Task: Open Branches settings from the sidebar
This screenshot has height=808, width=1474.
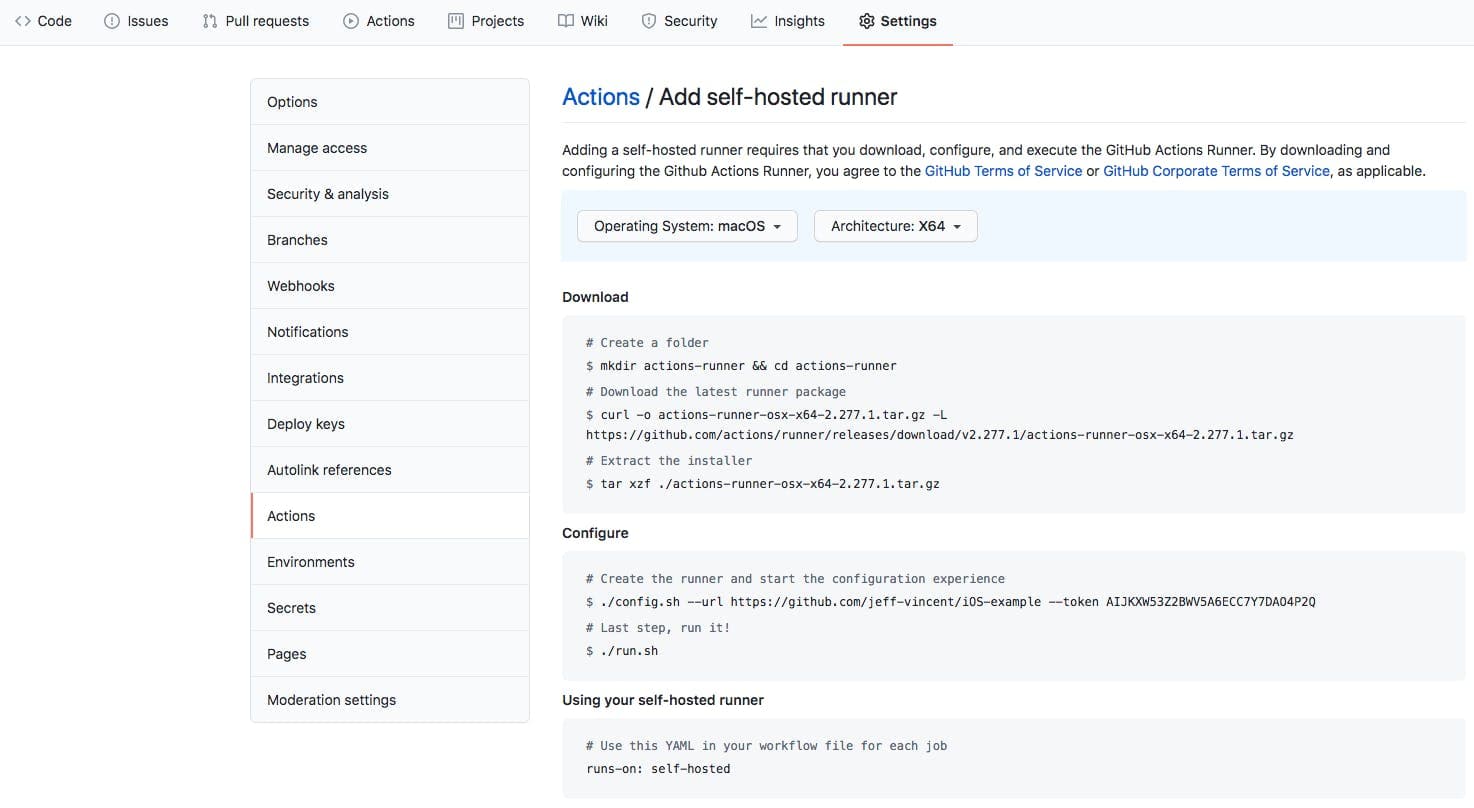Action: pos(296,239)
